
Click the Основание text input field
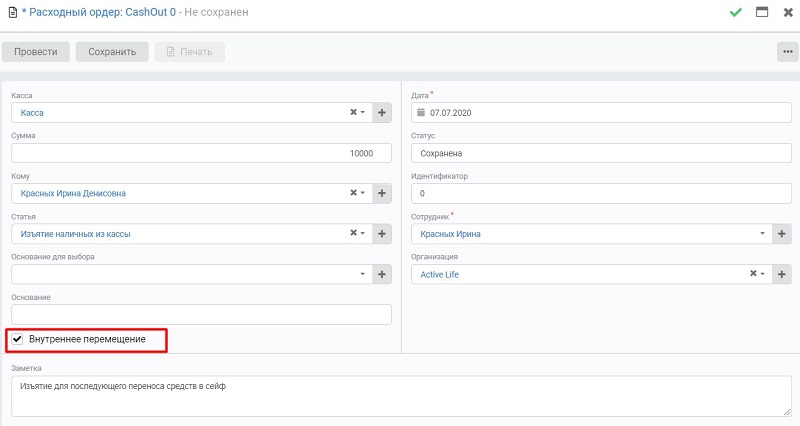point(202,315)
